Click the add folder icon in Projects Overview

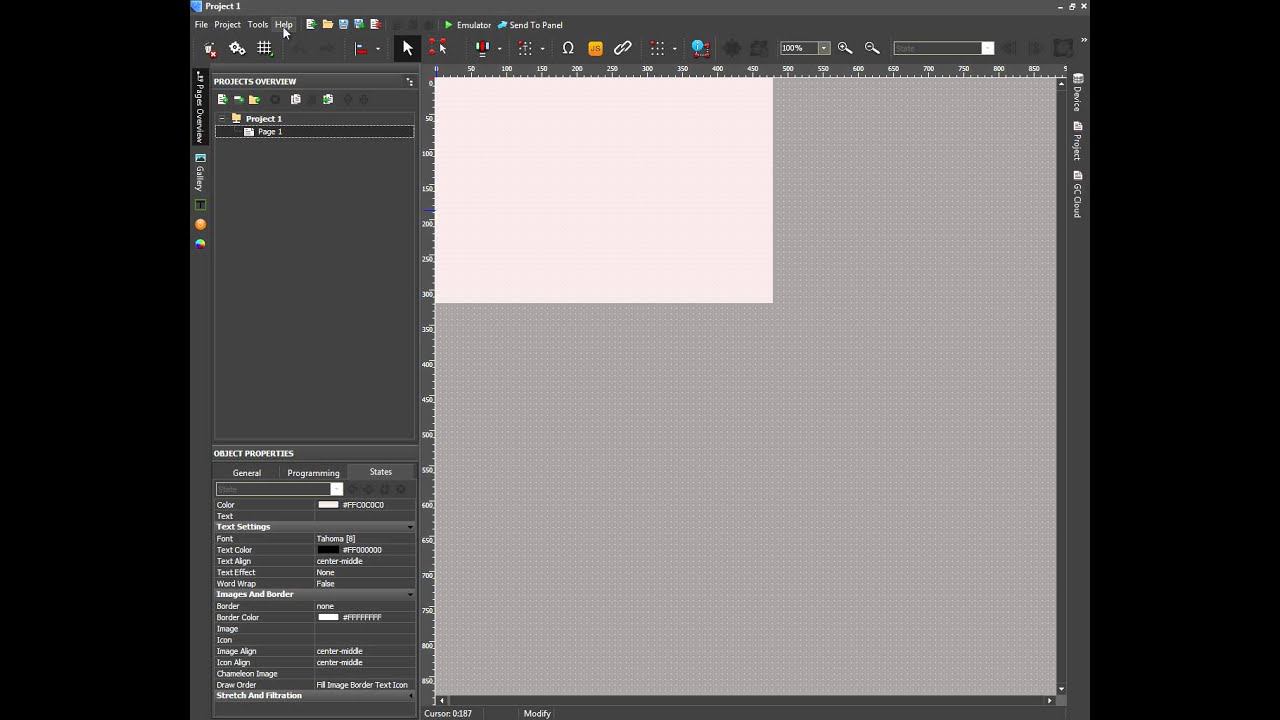point(254,100)
